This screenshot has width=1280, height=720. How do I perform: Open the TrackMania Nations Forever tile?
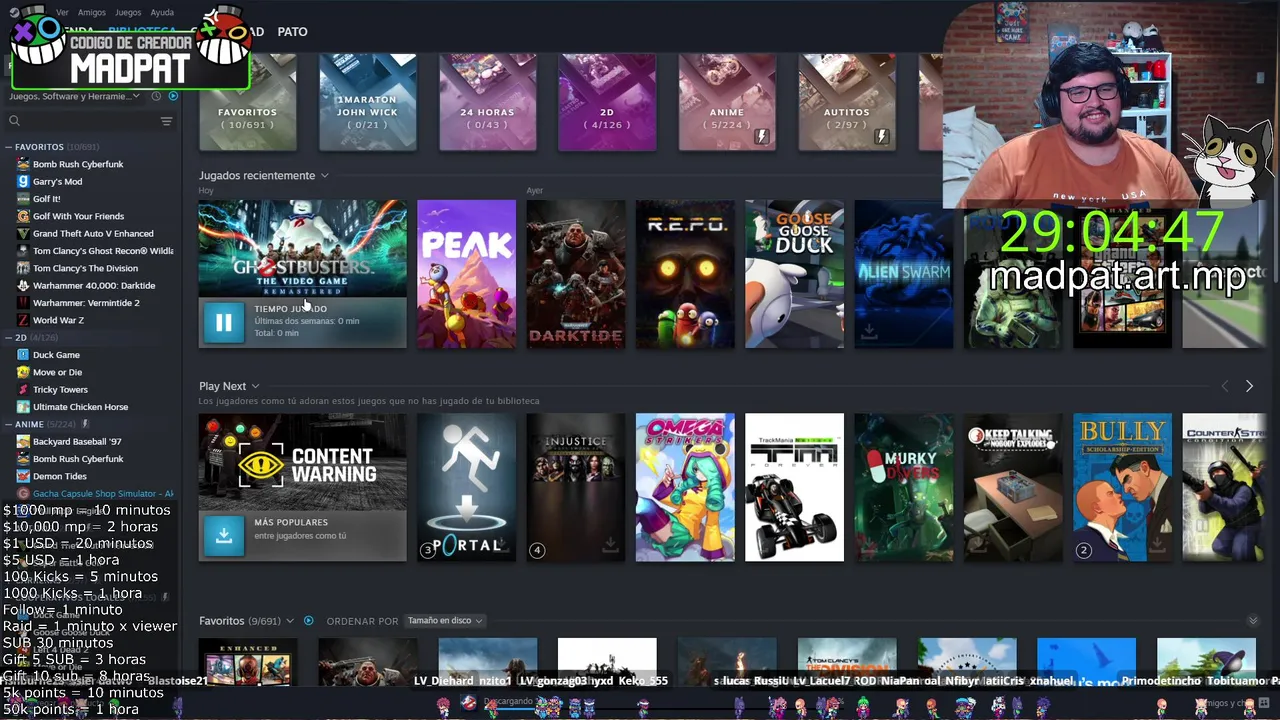coord(794,488)
